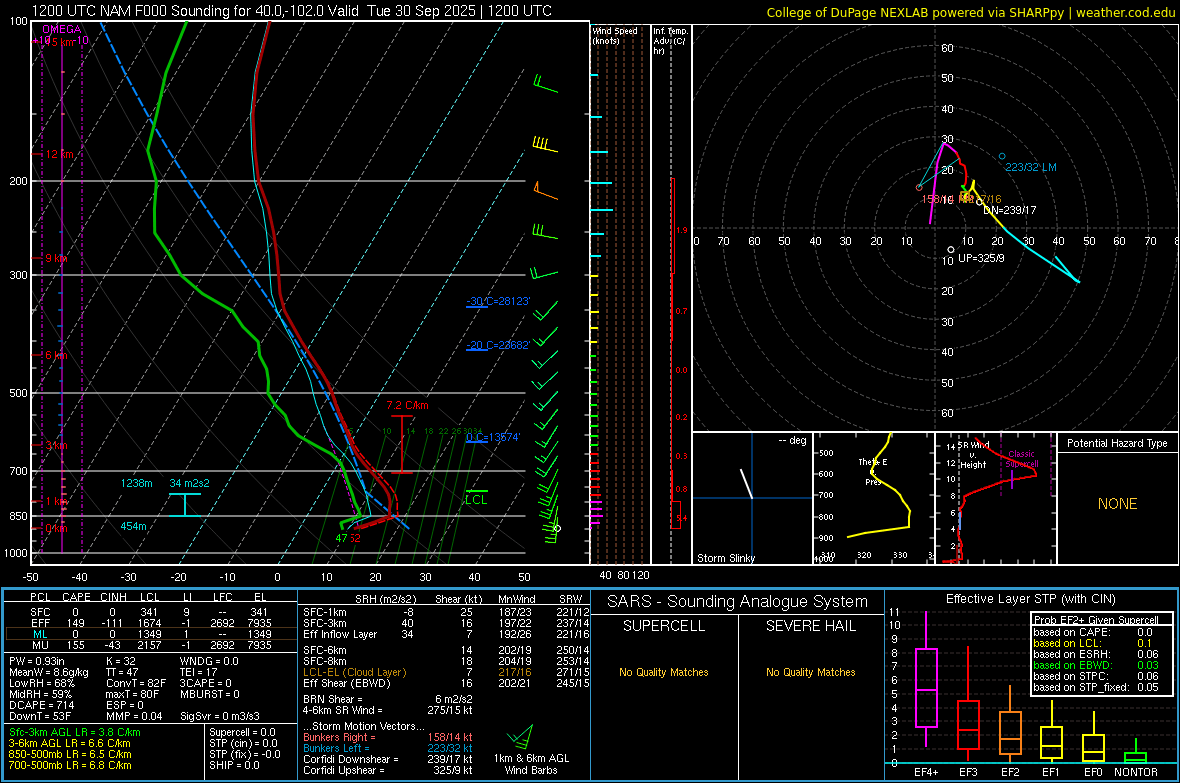
Task: Click the magenta OMEGA label
Action: tap(61, 29)
